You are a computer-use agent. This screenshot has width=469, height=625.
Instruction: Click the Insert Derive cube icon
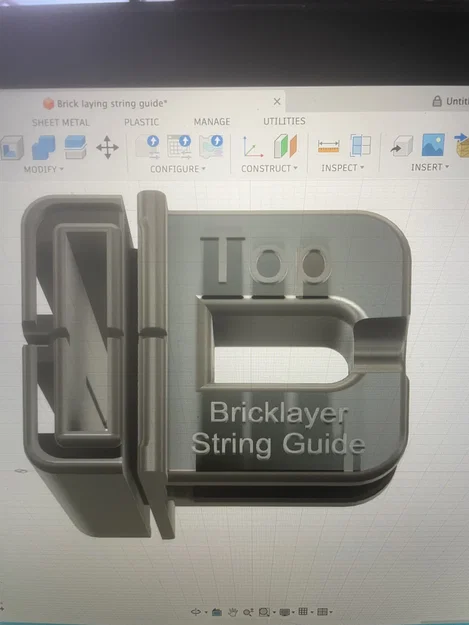click(x=401, y=146)
